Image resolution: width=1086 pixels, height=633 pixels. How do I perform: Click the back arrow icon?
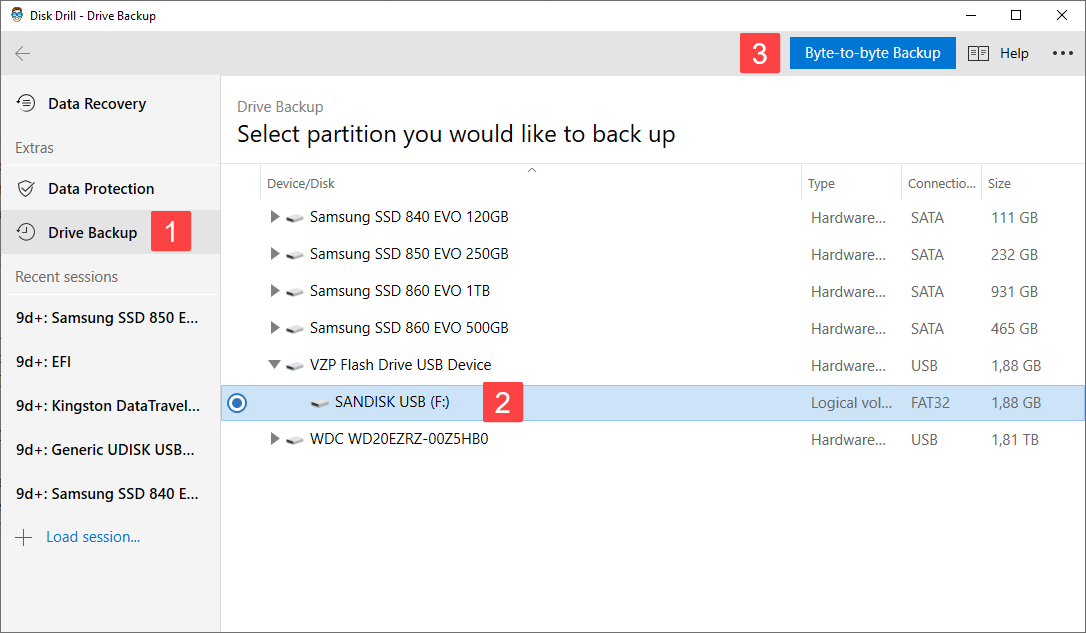[23, 54]
